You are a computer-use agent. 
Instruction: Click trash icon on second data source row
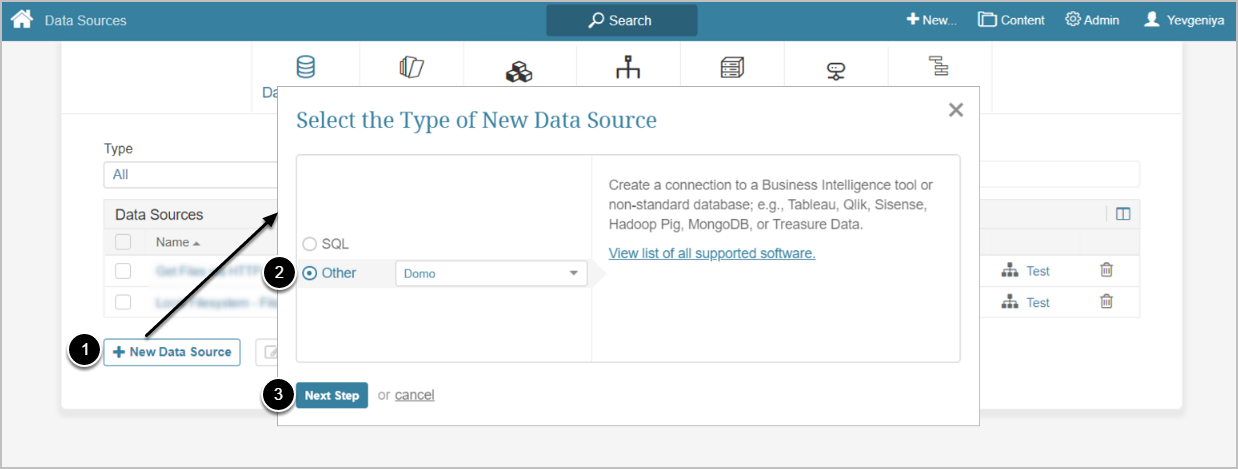(1106, 301)
